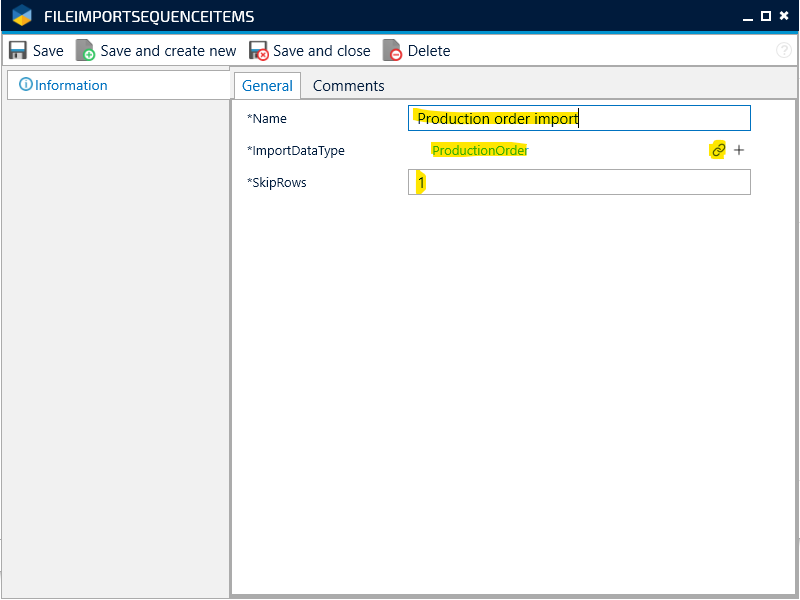This screenshot has height=600, width=800.
Task: Click the Save floppy disk icon
Action: click(18, 51)
